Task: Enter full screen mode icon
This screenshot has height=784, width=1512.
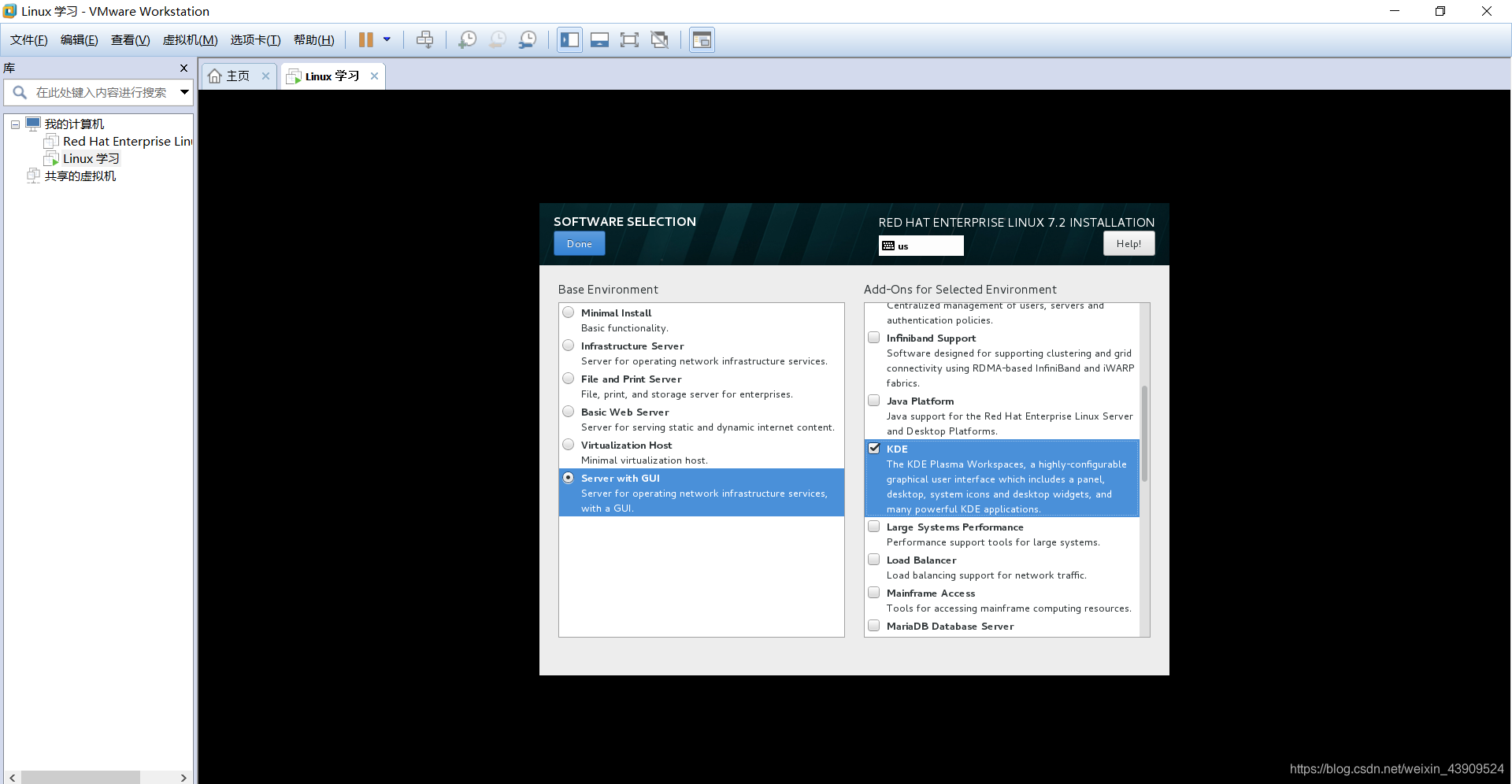Action: (x=629, y=39)
